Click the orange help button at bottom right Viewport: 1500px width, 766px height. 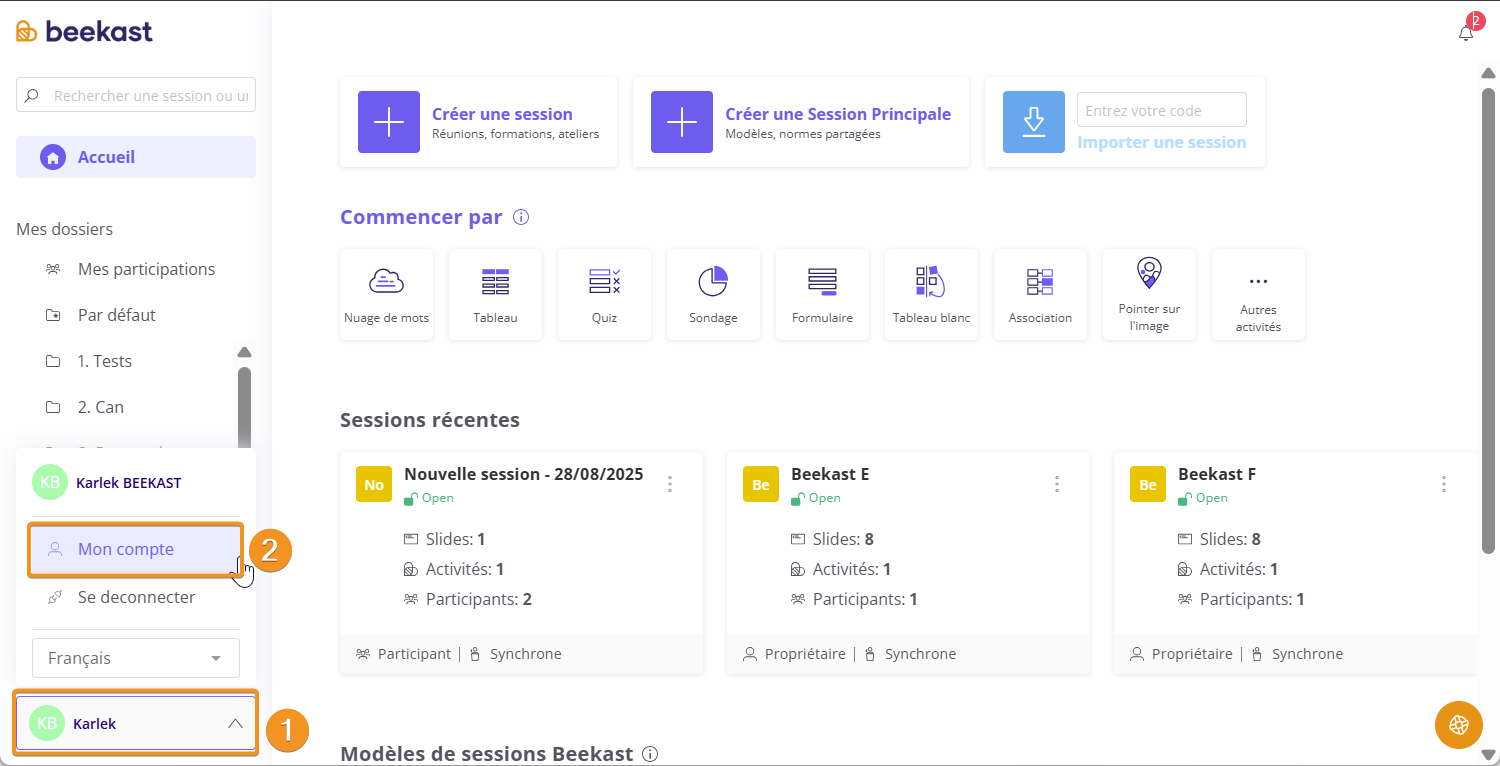click(x=1459, y=725)
